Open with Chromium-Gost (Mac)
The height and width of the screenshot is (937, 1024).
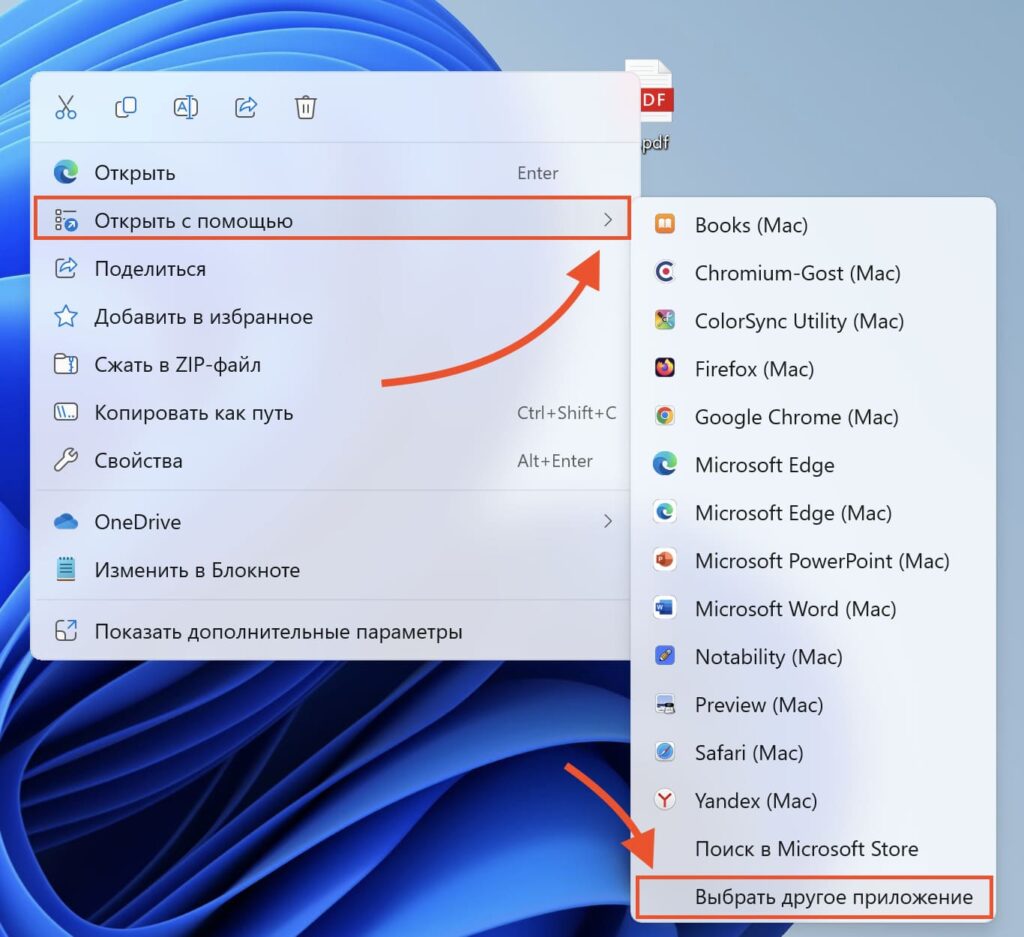click(813, 273)
